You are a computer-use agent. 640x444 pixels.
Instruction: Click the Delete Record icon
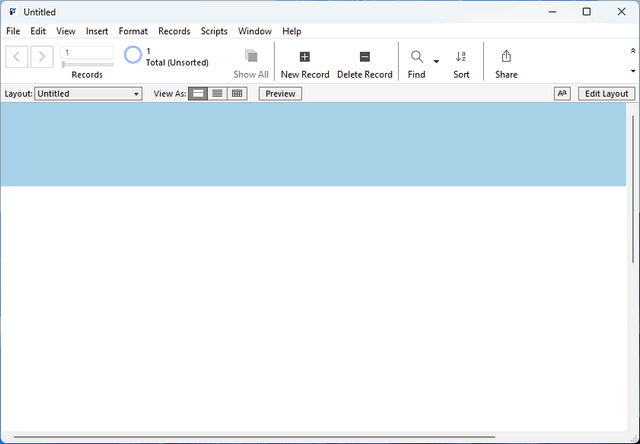point(365,58)
